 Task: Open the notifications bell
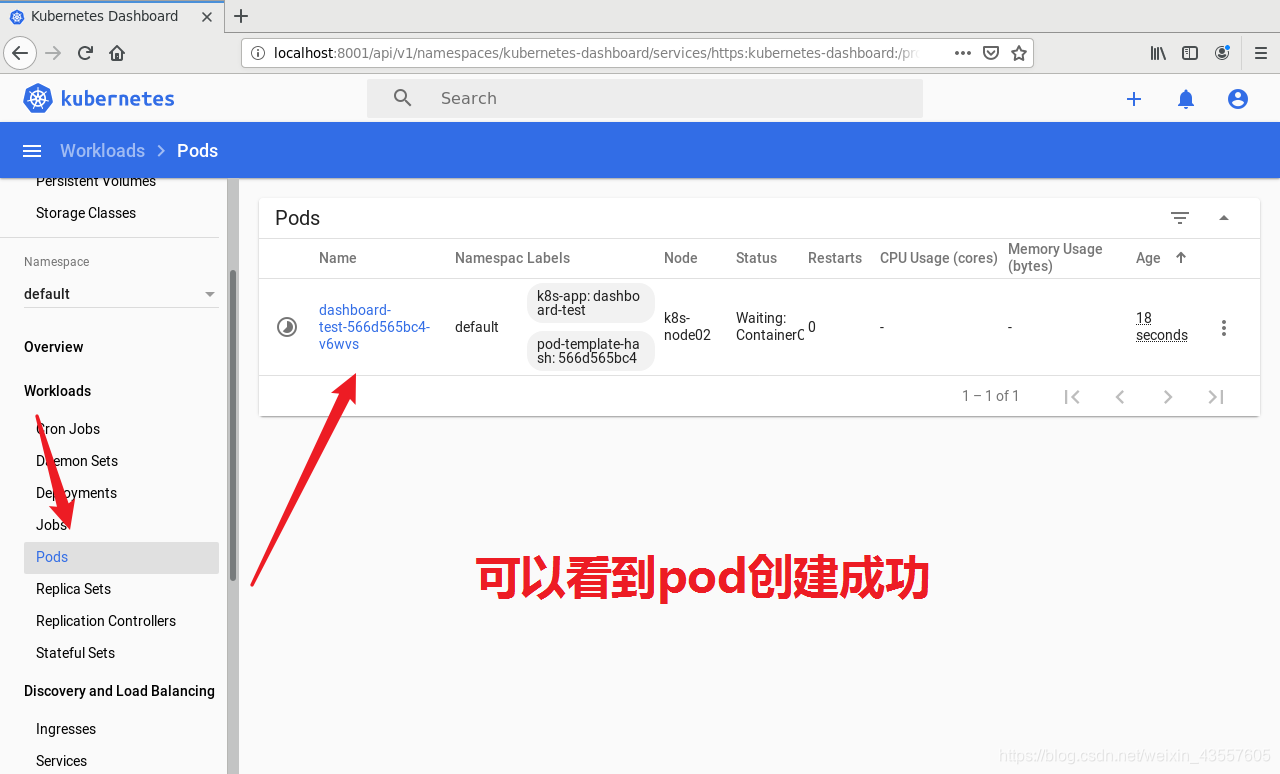click(x=1186, y=98)
